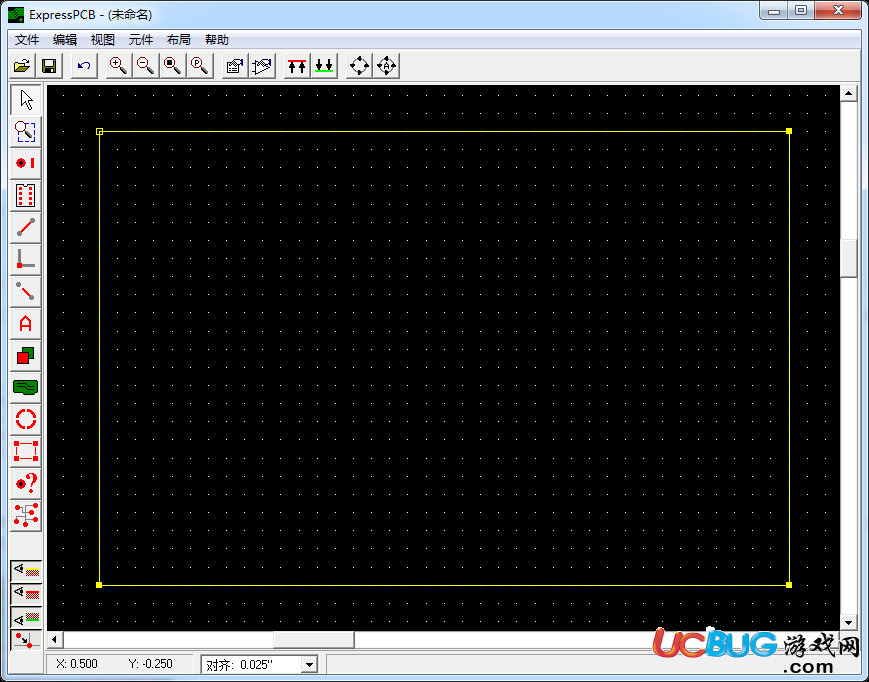Select the place rectangle tool

[x=25, y=356]
